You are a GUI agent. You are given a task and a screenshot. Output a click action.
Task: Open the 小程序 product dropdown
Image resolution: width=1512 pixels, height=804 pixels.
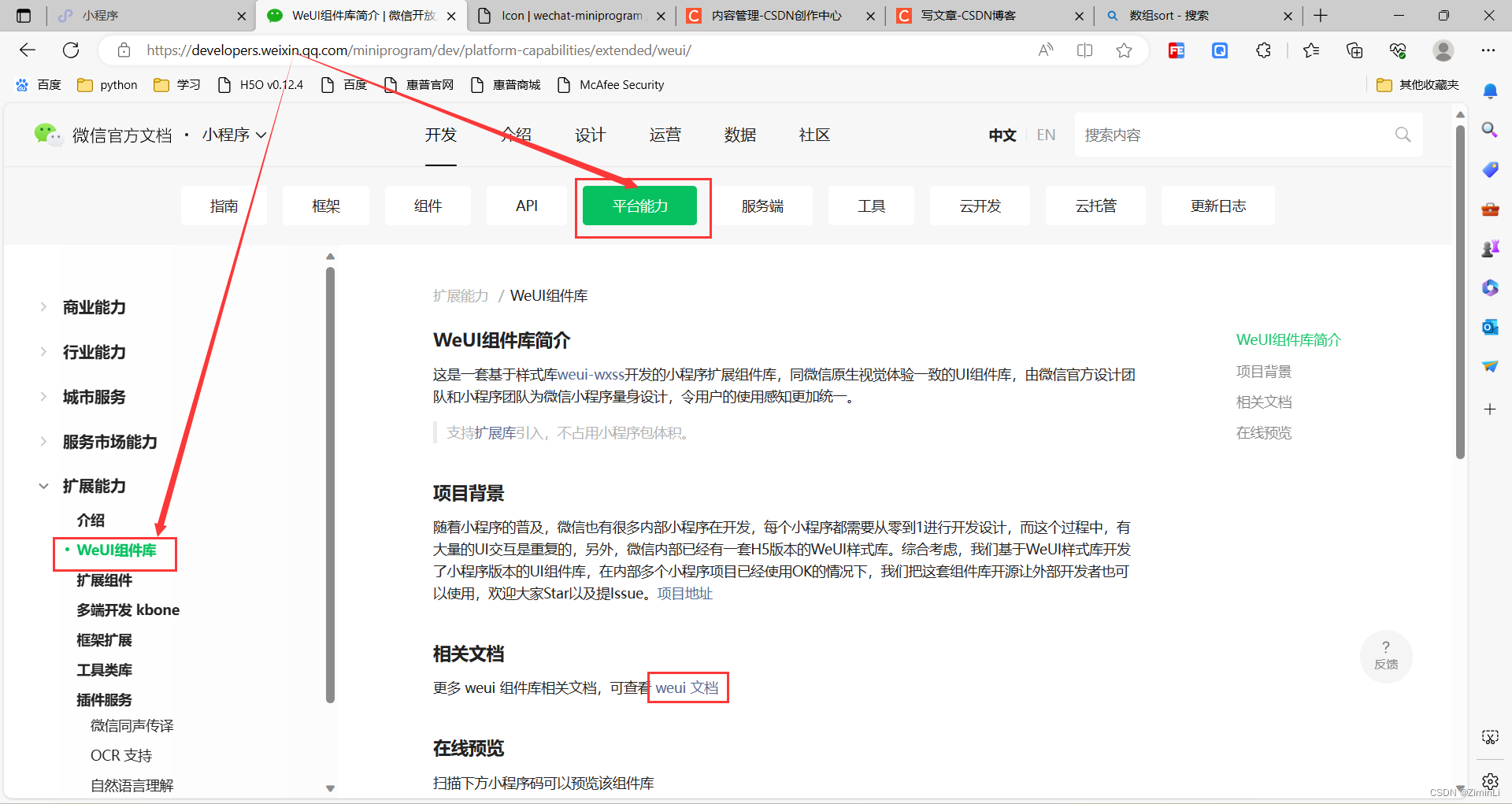coord(234,135)
